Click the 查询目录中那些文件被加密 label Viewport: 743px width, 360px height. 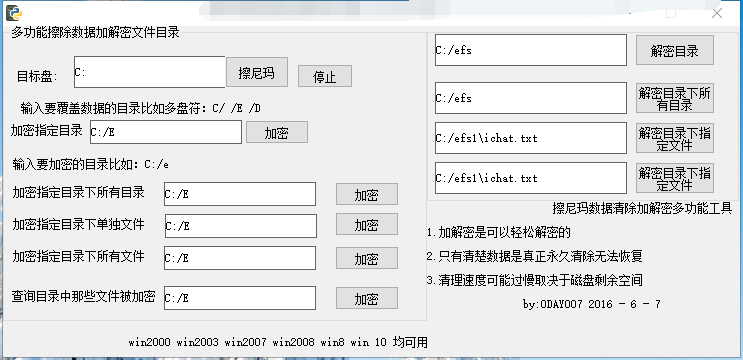pyautogui.click(x=83, y=297)
